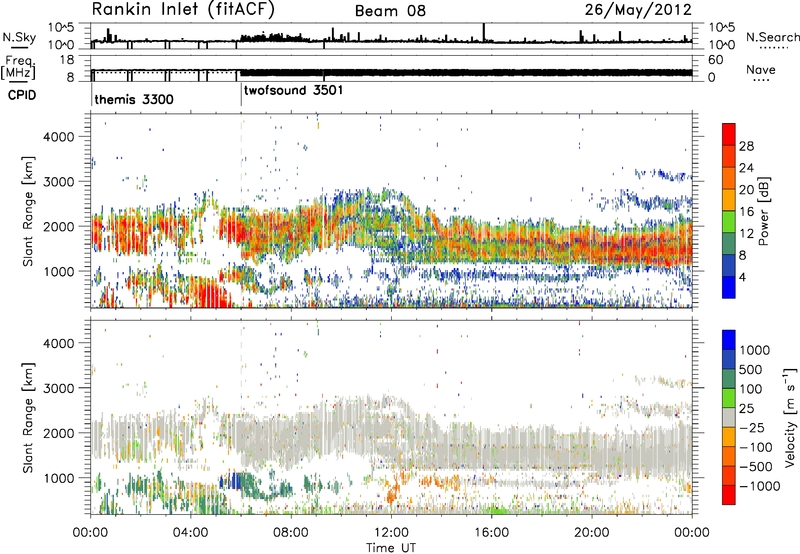Click the 'N.Sky' legend label

pos(19,37)
